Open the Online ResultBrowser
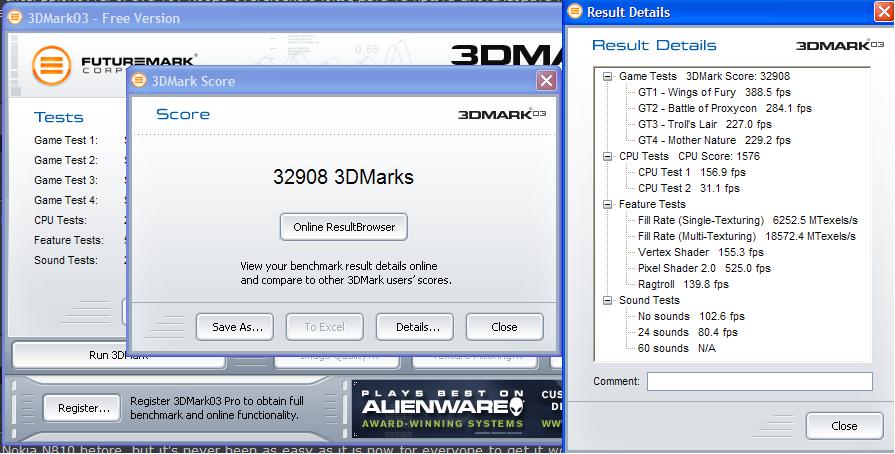 point(344,227)
